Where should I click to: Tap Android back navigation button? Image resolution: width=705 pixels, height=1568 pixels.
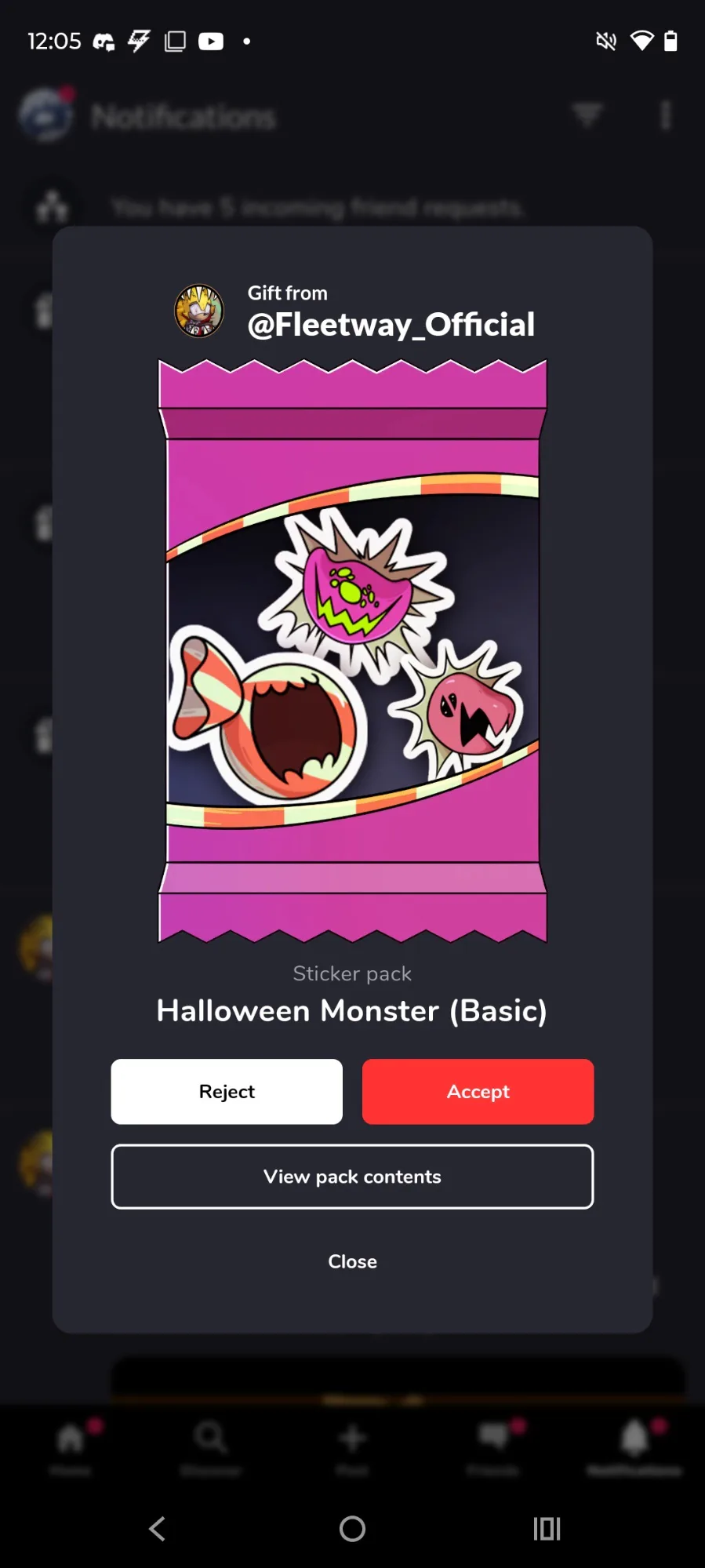pyautogui.click(x=158, y=1529)
